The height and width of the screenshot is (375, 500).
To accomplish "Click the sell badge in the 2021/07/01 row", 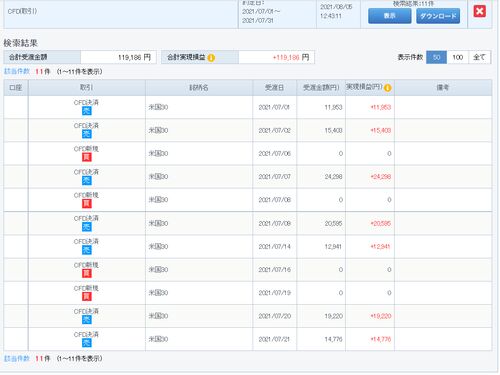I will (87, 111).
